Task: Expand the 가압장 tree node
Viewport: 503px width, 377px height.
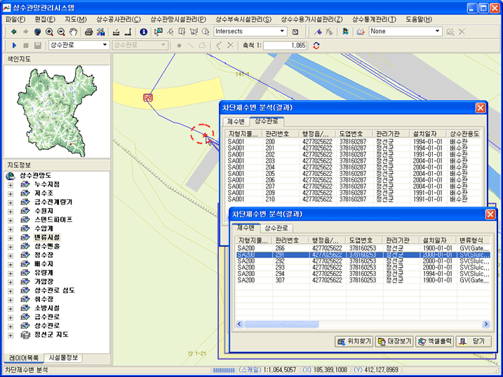Action: coord(10,282)
